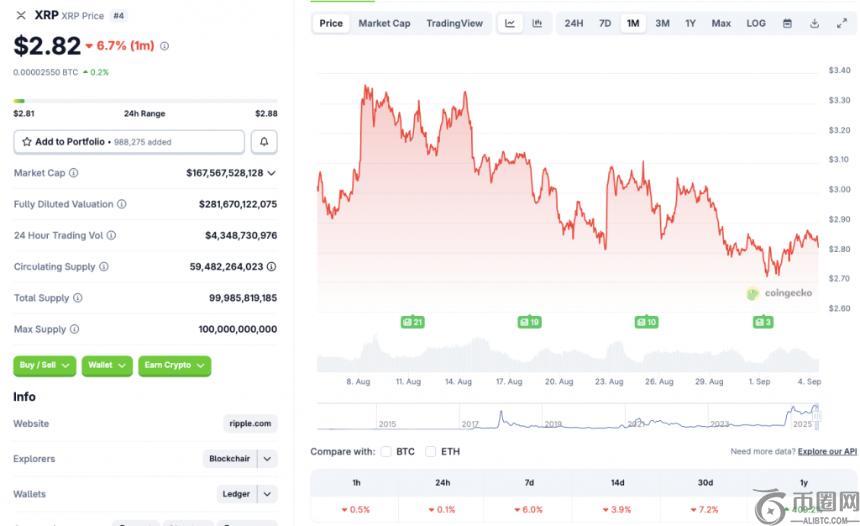Viewport: 860px width, 526px height.
Task: Tick the BTC compare checkbox
Action: coord(386,451)
